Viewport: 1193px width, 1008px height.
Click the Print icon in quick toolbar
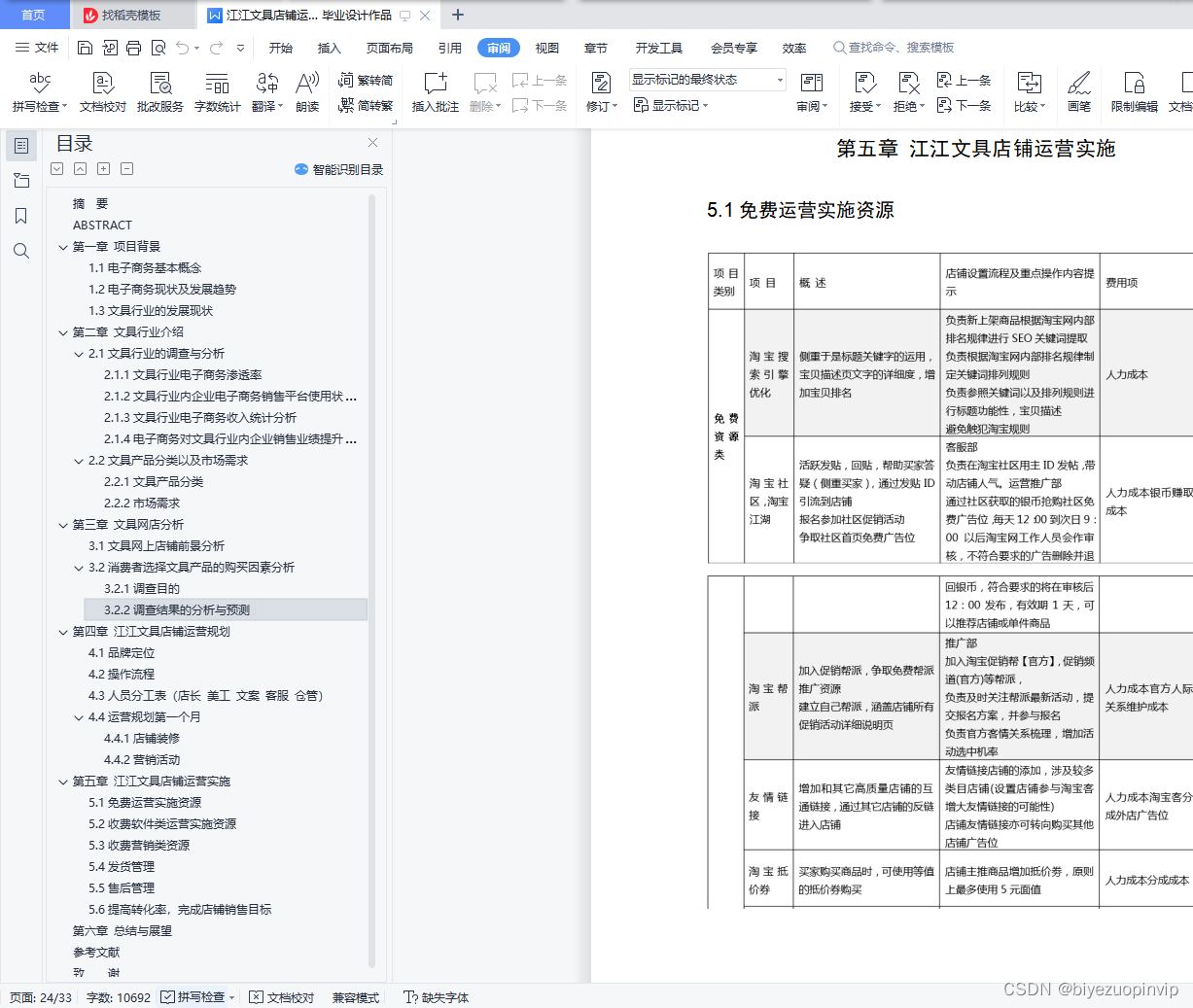[x=134, y=47]
